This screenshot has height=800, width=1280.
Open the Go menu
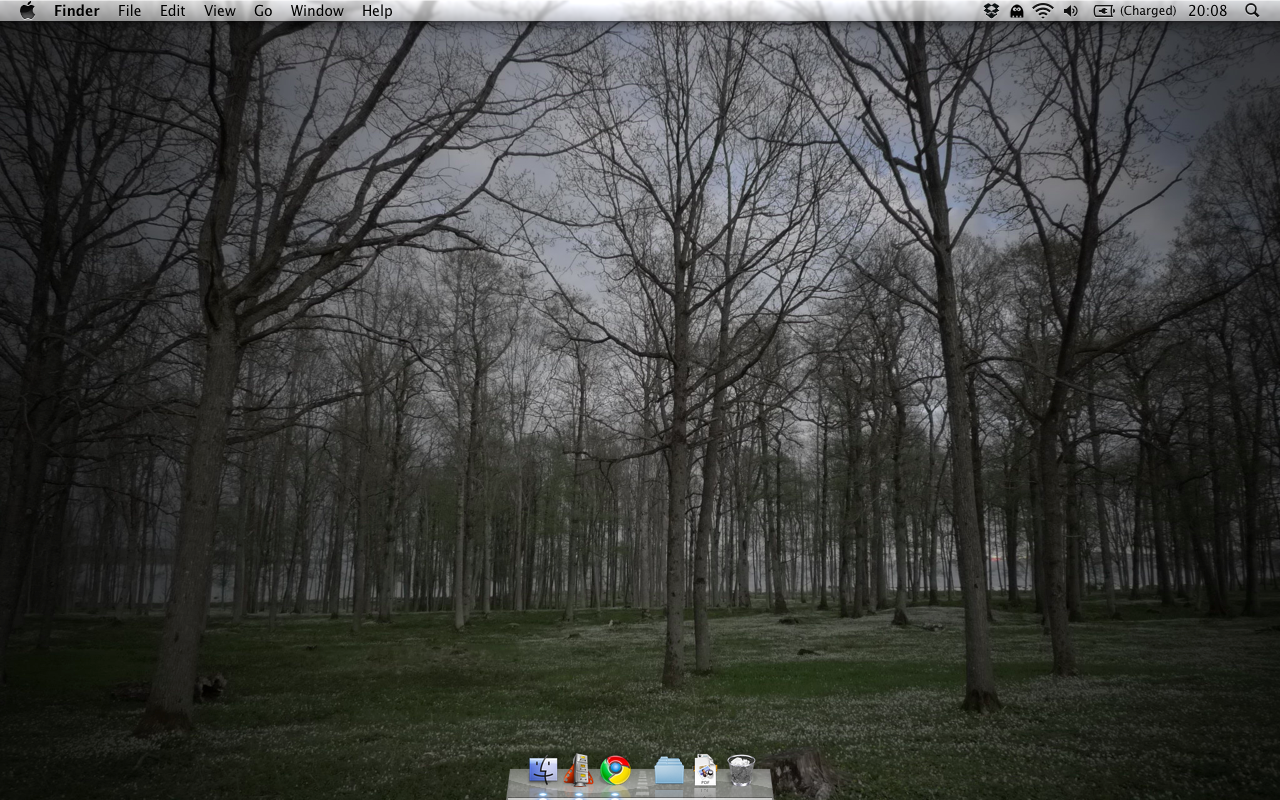coord(263,11)
